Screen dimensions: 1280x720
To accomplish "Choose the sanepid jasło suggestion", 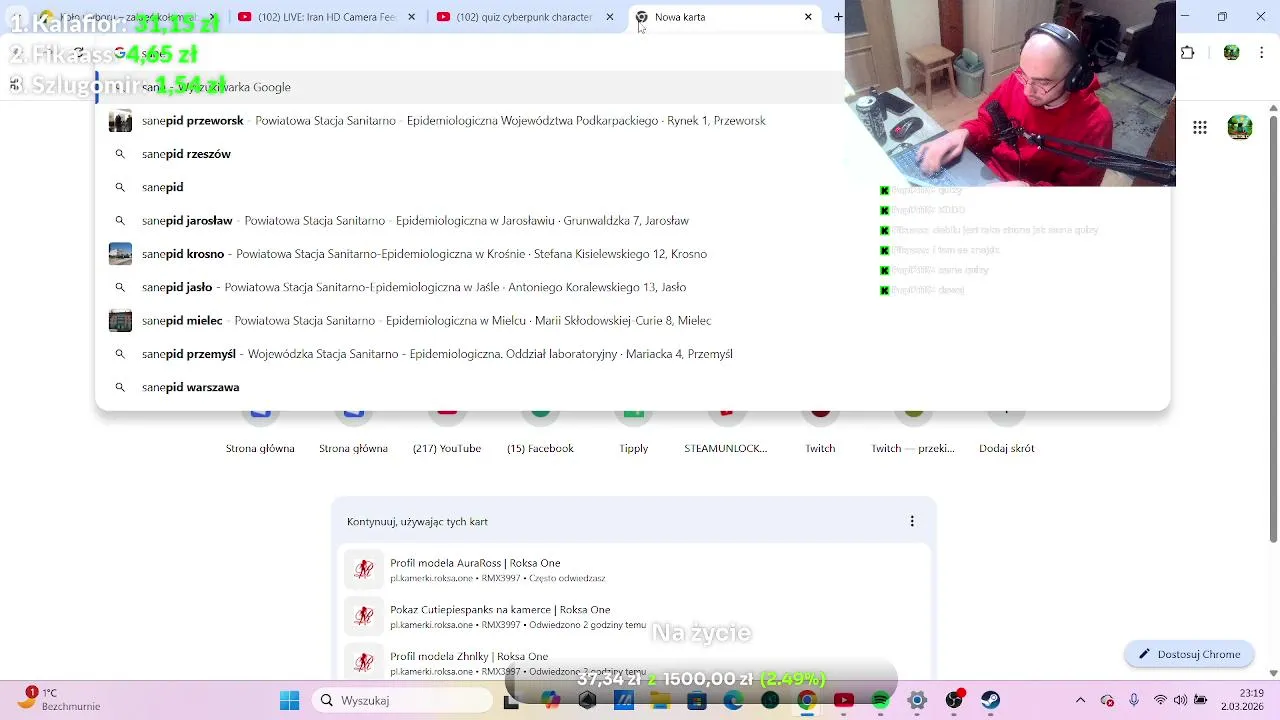I will [x=632, y=287].
